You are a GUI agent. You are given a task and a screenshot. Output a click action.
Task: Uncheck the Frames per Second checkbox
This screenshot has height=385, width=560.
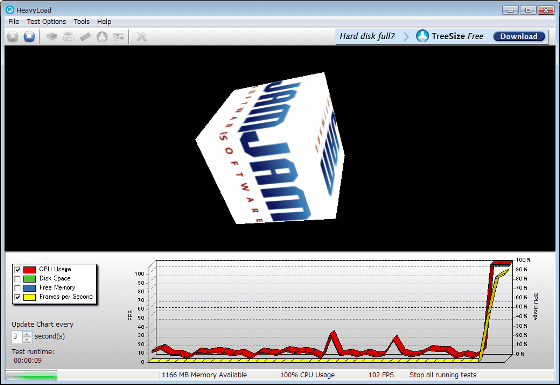click(17, 297)
